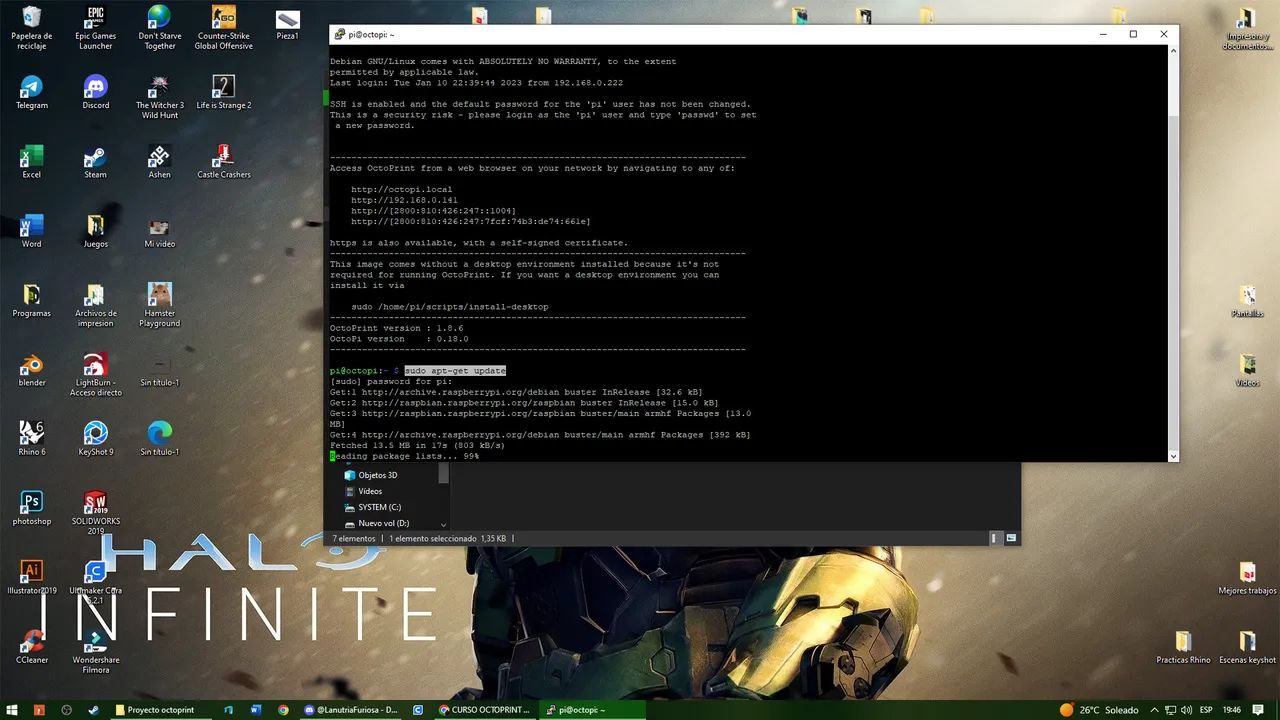Open SOLIDWORKS 2019 shortcut
The width and height of the screenshot is (1280, 720).
click(95, 513)
